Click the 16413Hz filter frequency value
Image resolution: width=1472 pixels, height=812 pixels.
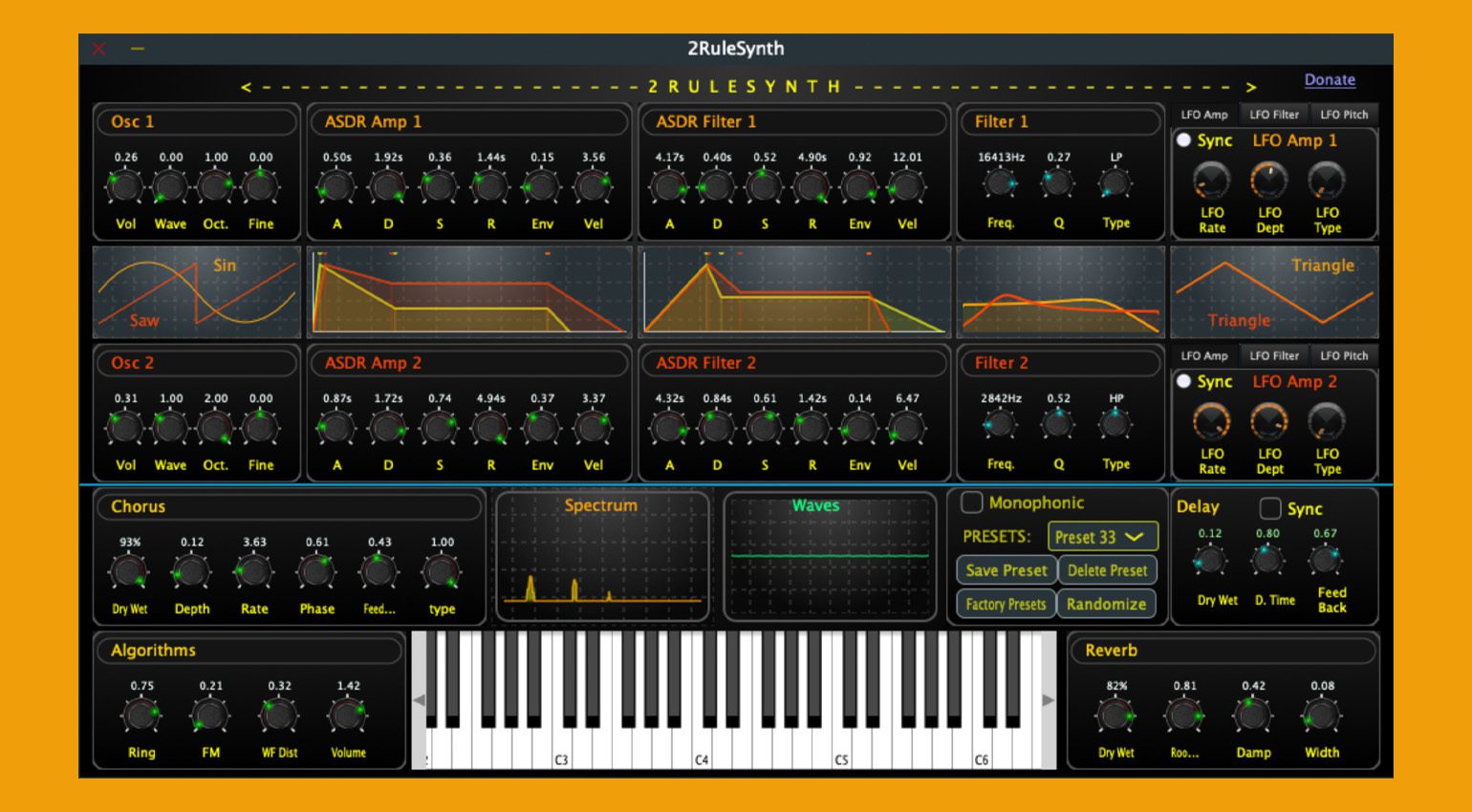[1001, 158]
